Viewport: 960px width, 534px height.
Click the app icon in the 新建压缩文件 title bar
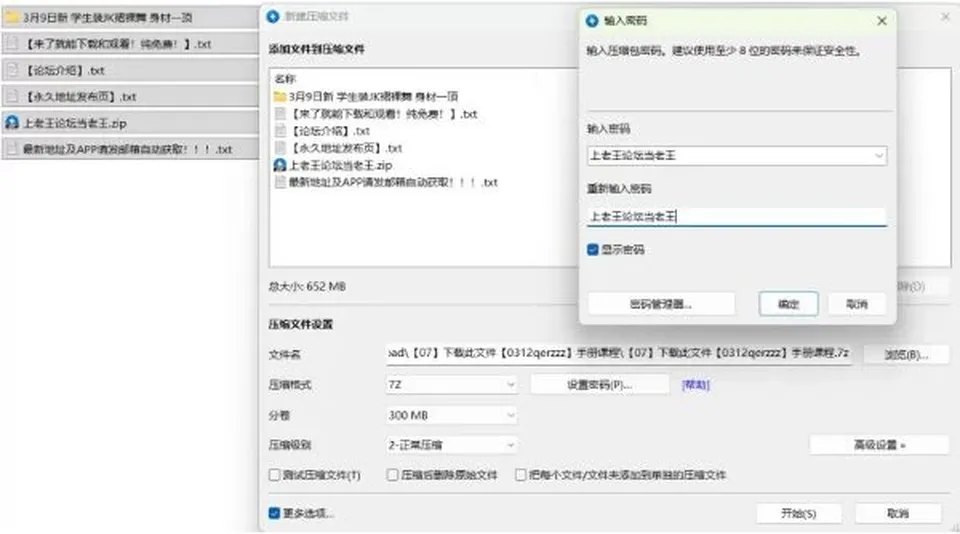[x=273, y=17]
